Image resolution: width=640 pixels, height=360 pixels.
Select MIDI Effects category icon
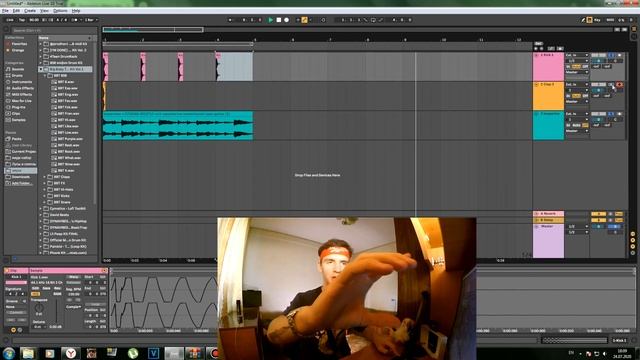click(x=8, y=95)
